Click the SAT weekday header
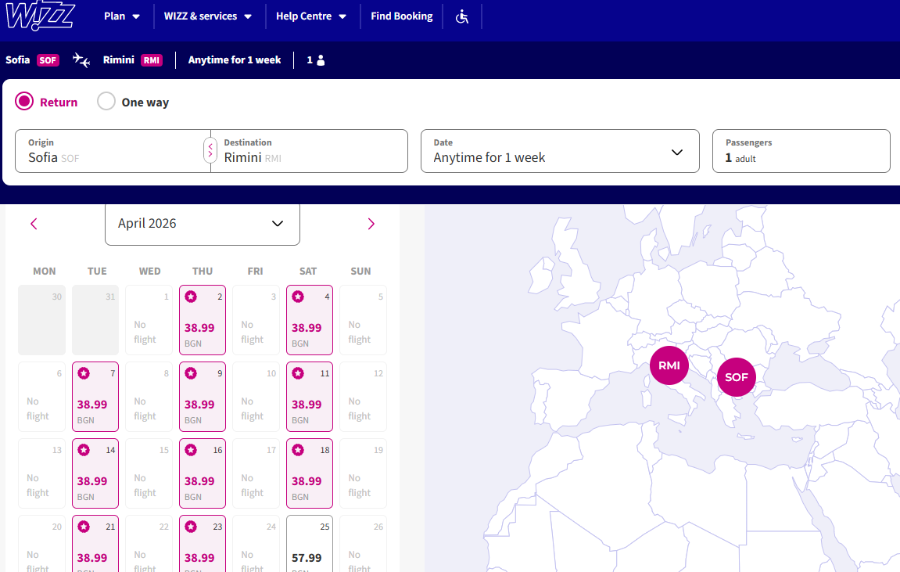This screenshot has height=572, width=900. [x=308, y=271]
